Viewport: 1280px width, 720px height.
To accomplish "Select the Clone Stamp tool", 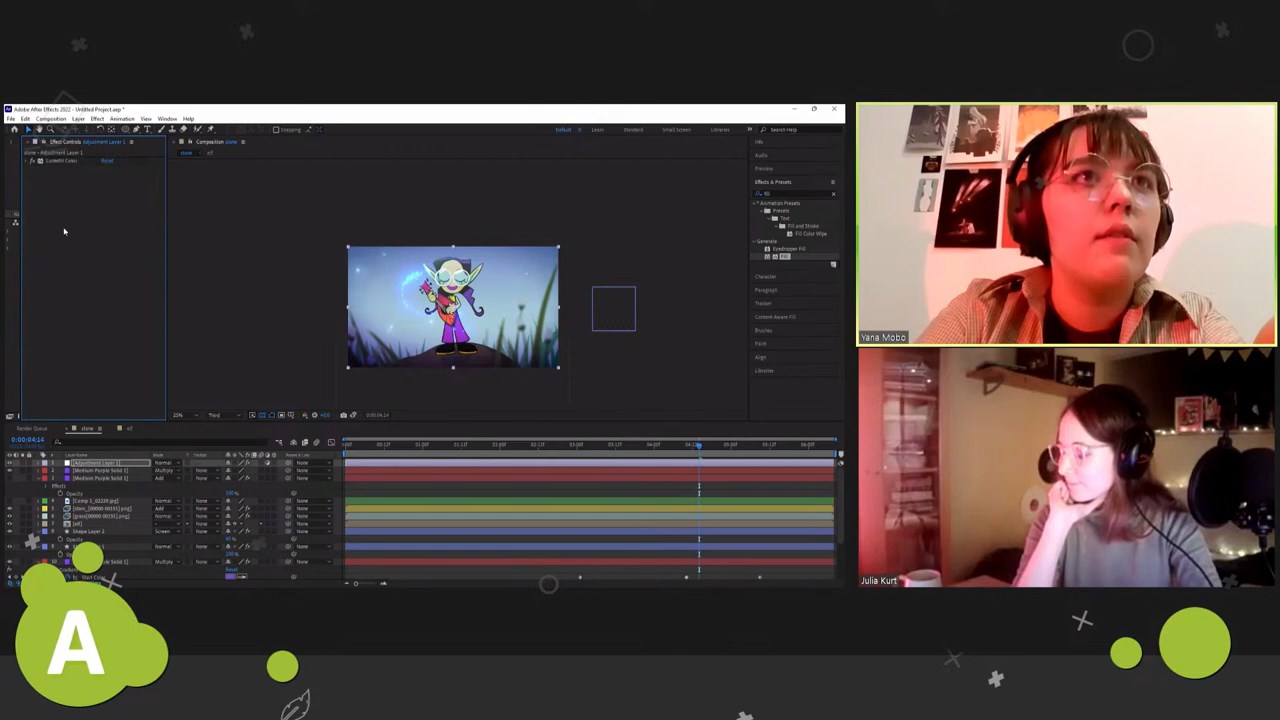I will (x=172, y=129).
